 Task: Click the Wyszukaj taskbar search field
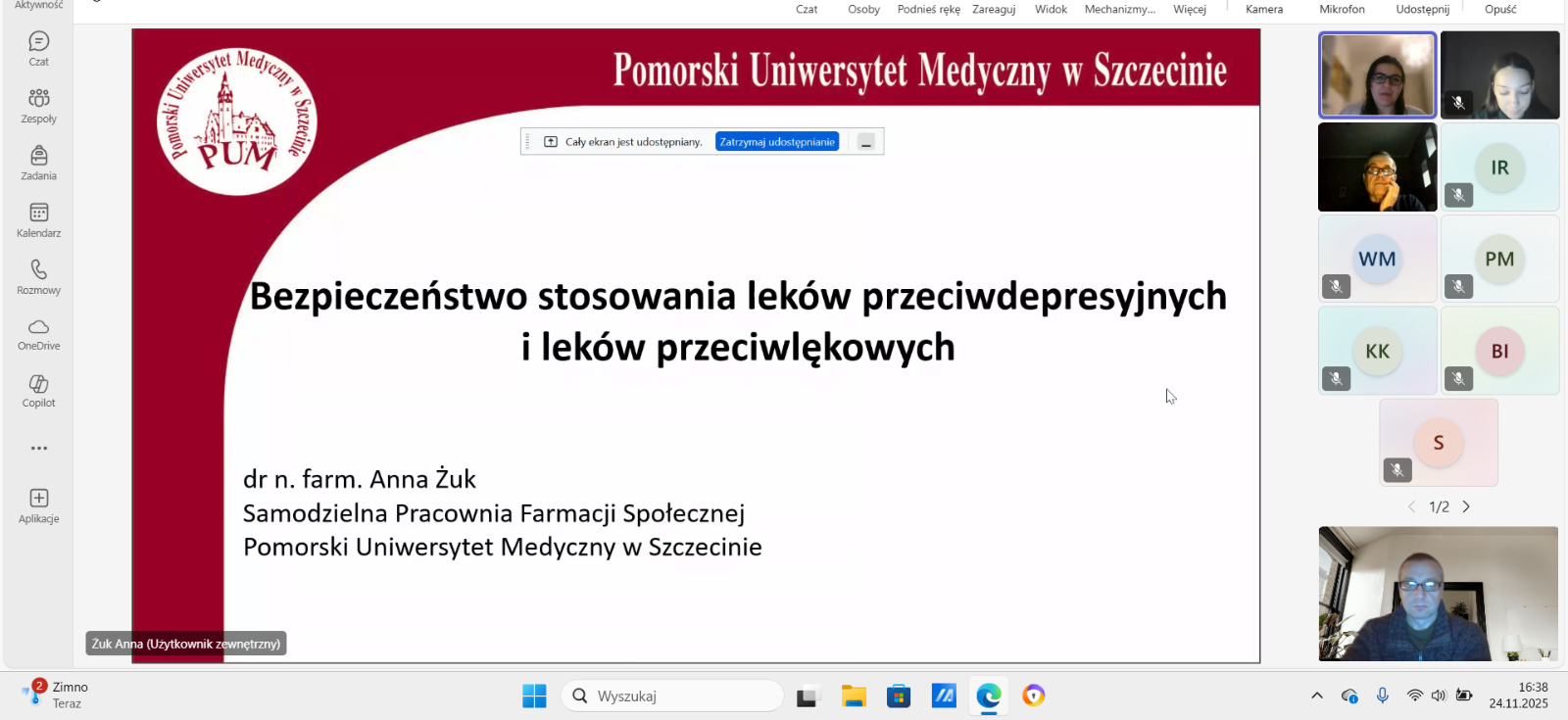click(x=673, y=696)
